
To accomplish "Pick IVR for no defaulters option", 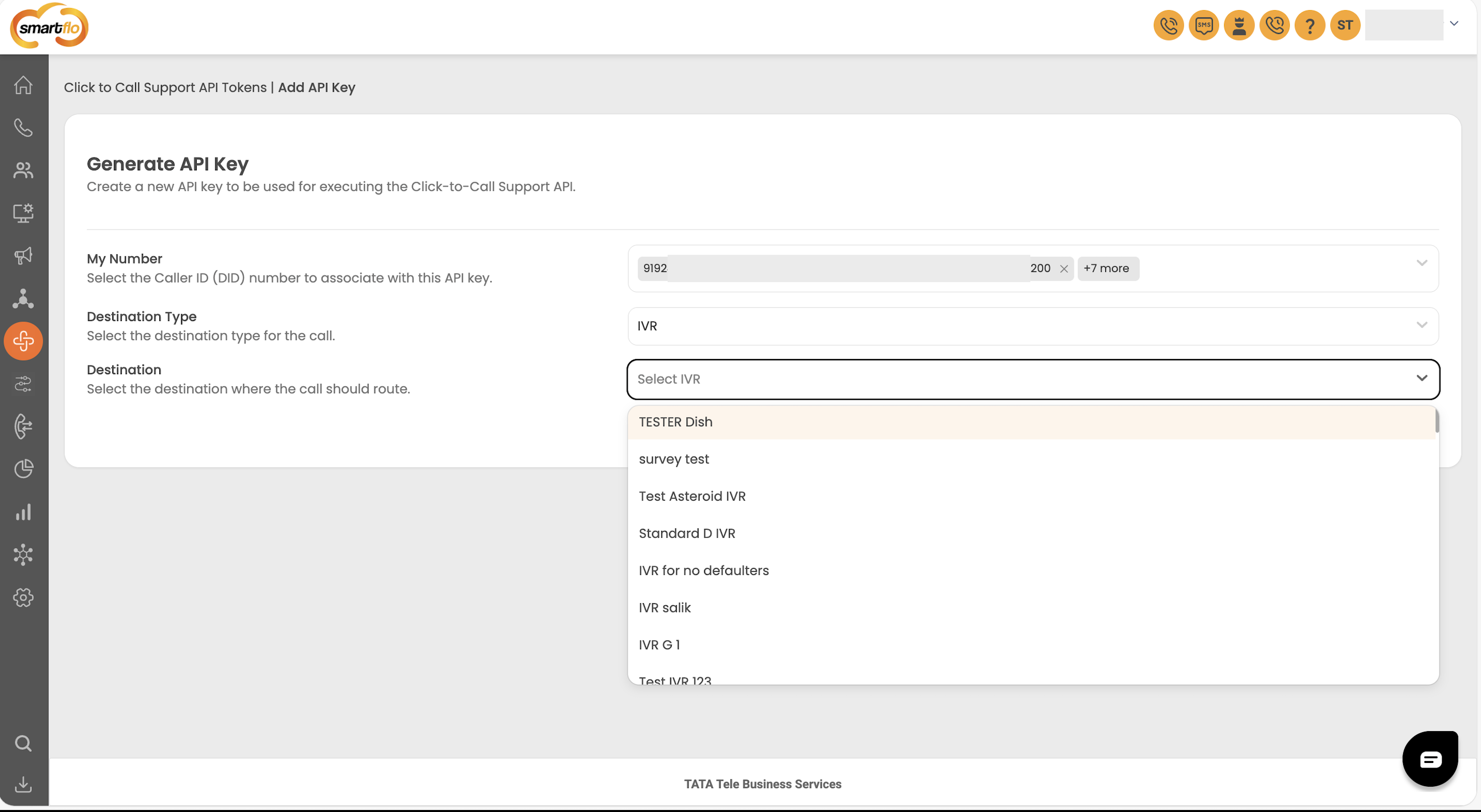I will tap(1032, 571).
